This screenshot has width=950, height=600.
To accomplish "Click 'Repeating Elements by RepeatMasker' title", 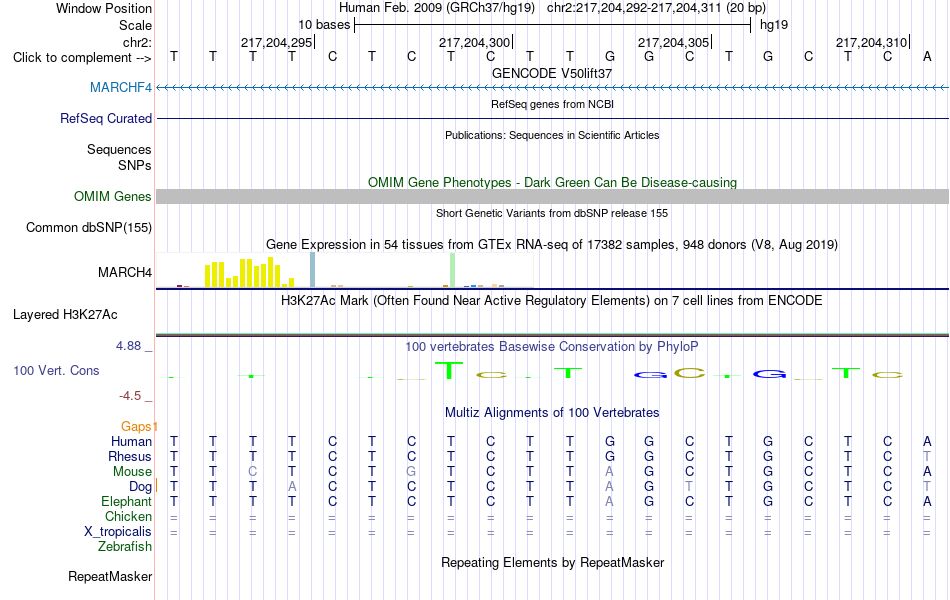I will (552, 562).
